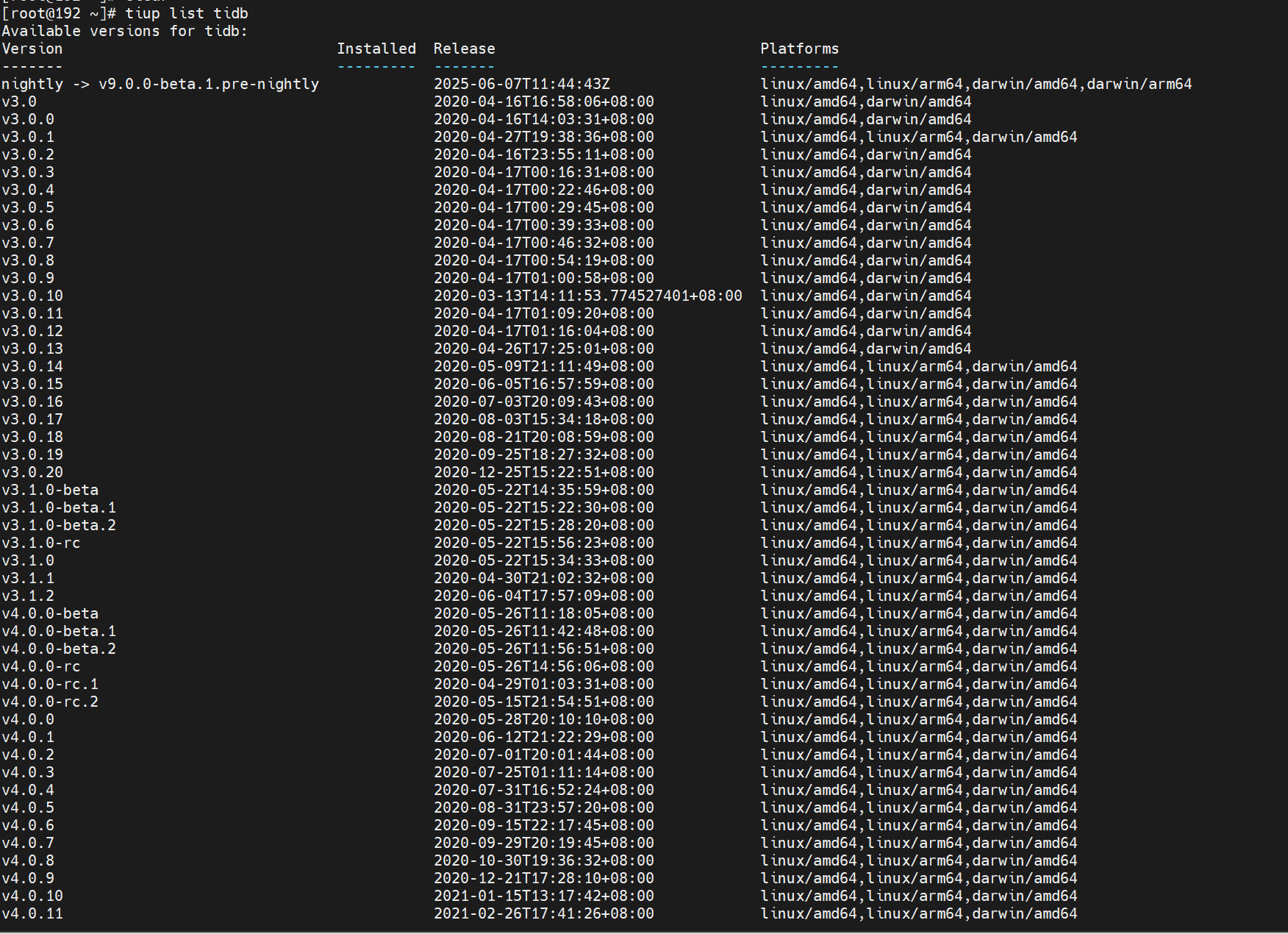Click the 'v3.0.9' version entry
This screenshot has height=934, width=1288.
pyautogui.click(x=28, y=278)
